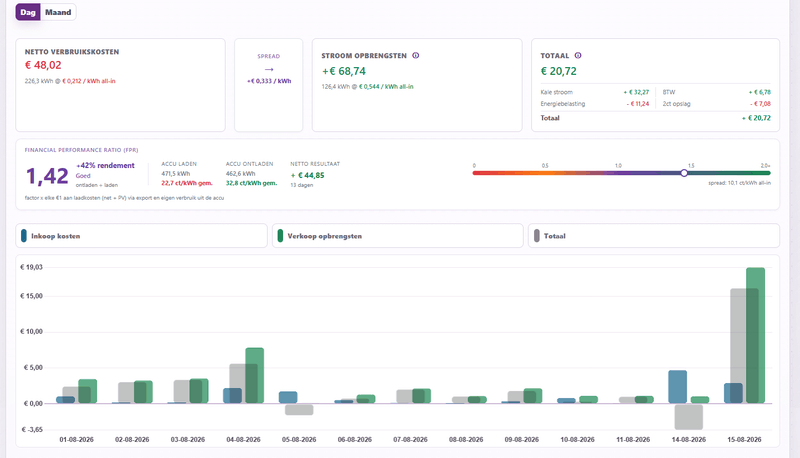Click the 07-08-2026 axis date label

coord(410,440)
